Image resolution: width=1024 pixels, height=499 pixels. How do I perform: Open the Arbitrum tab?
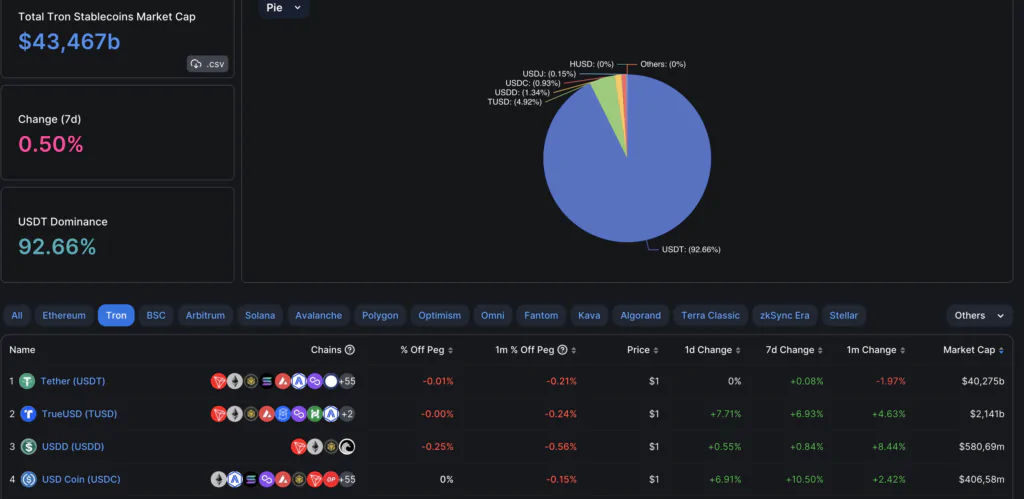[x=205, y=315]
